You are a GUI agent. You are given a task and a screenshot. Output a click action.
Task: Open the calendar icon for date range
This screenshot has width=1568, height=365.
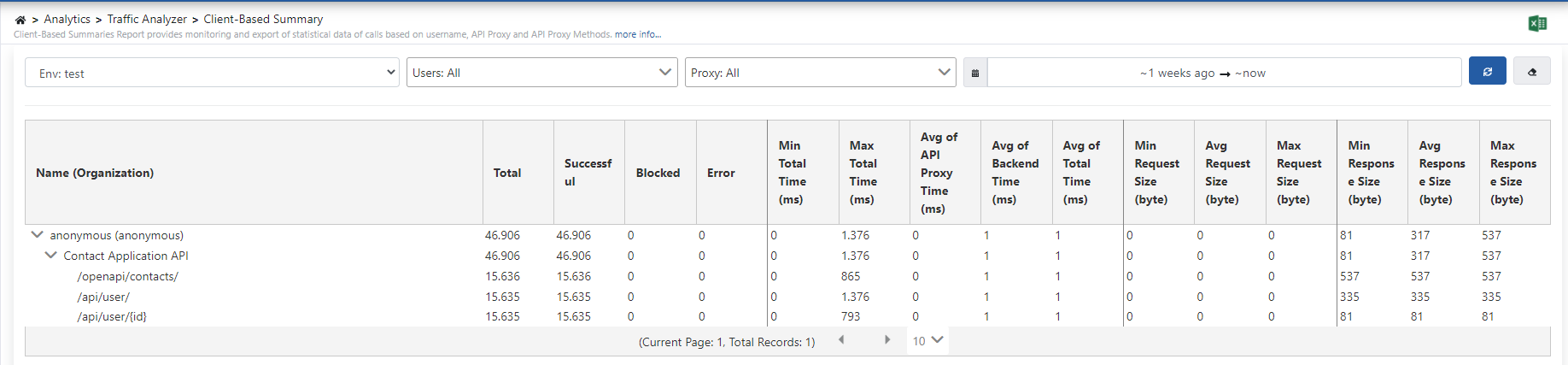pos(975,73)
